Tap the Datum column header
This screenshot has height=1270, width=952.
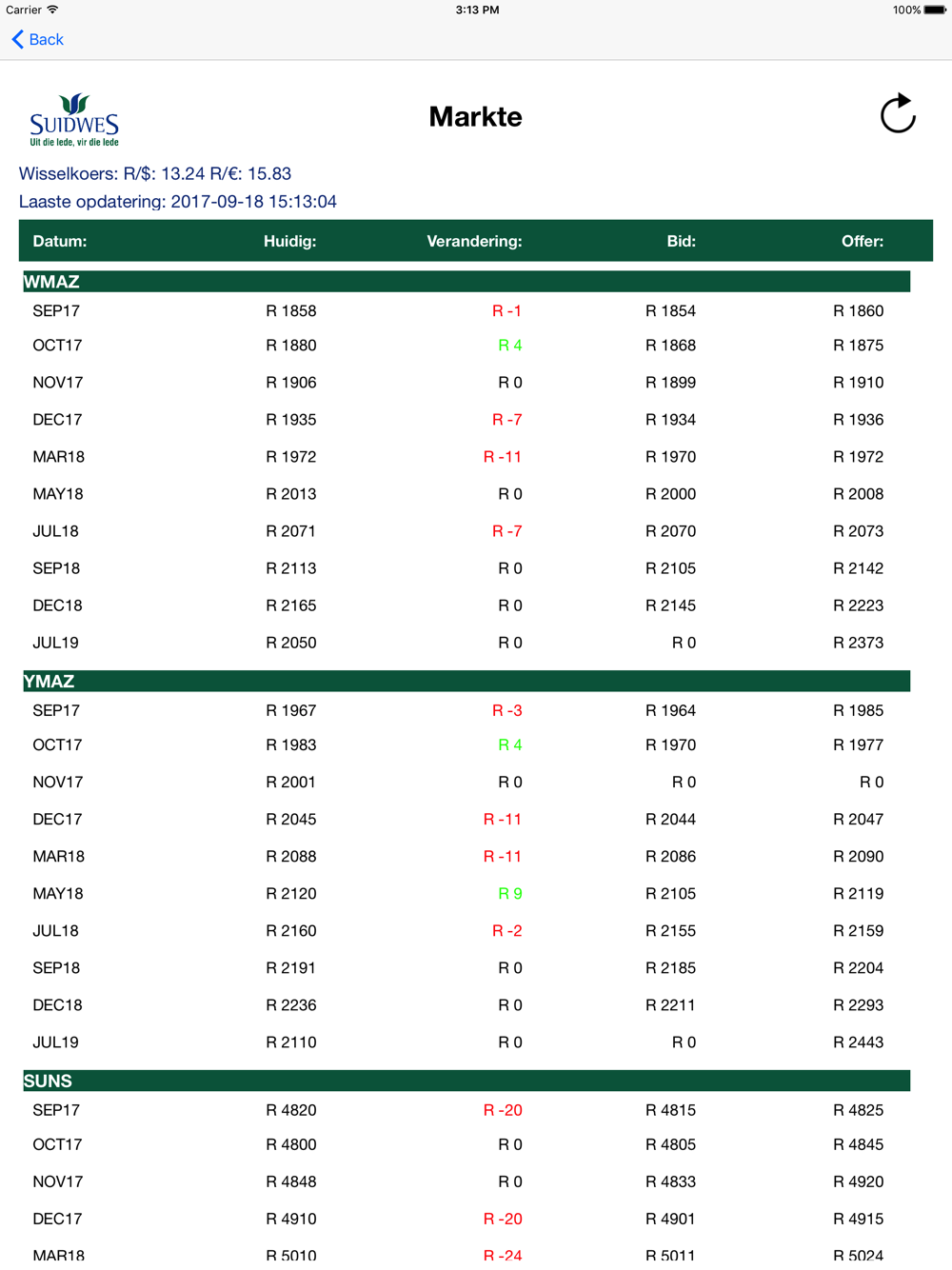[x=60, y=241]
